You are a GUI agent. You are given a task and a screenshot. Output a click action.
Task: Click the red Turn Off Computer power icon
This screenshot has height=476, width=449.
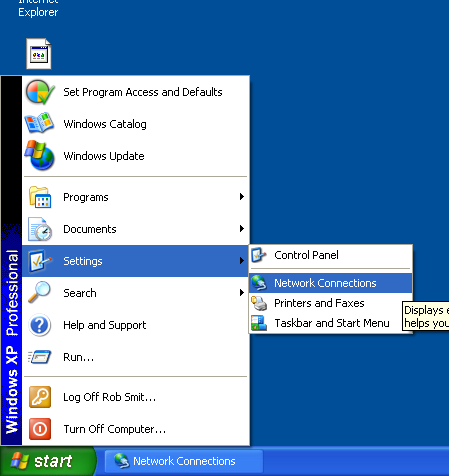point(40,429)
